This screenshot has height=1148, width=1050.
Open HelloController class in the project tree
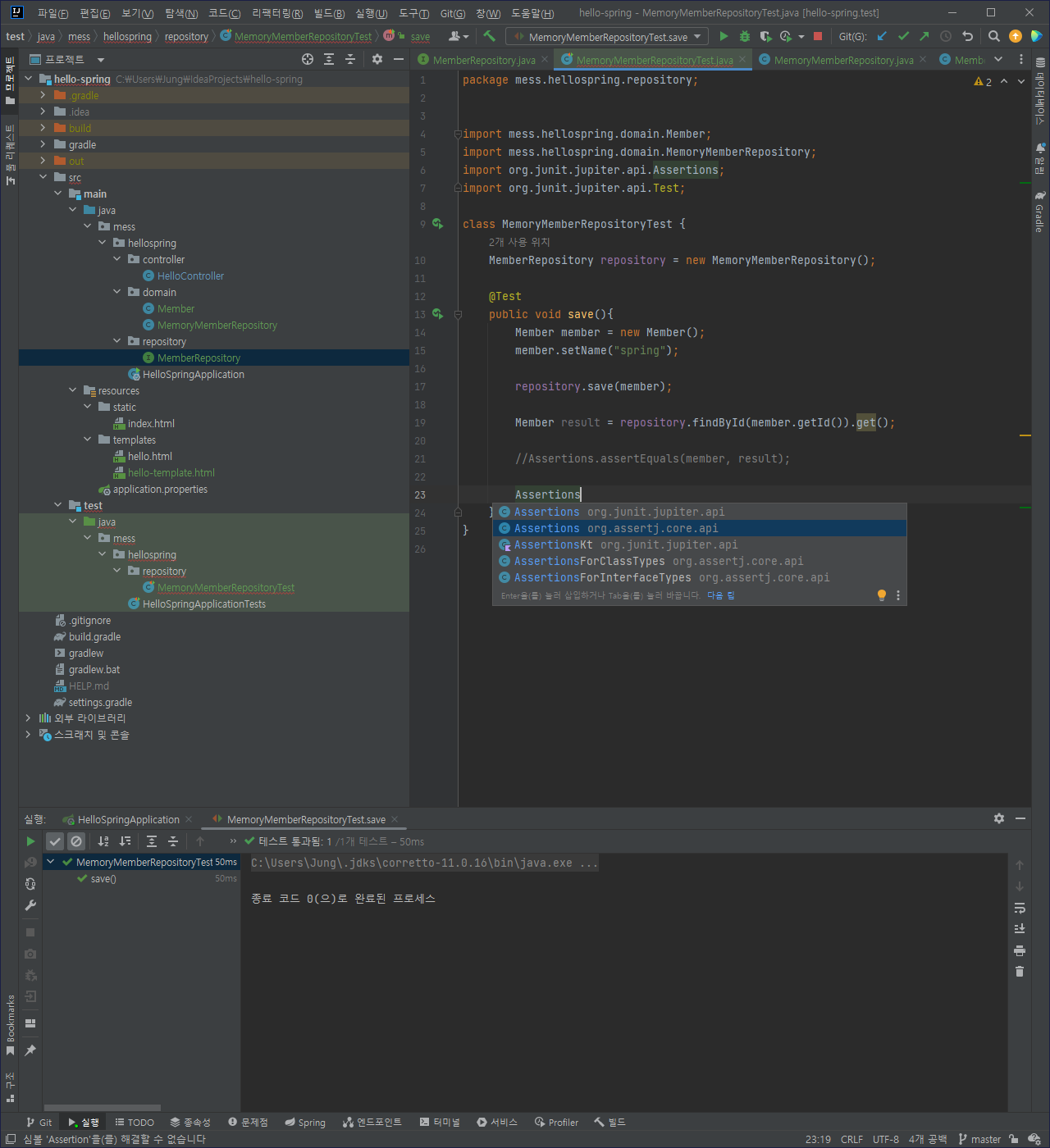click(x=190, y=276)
